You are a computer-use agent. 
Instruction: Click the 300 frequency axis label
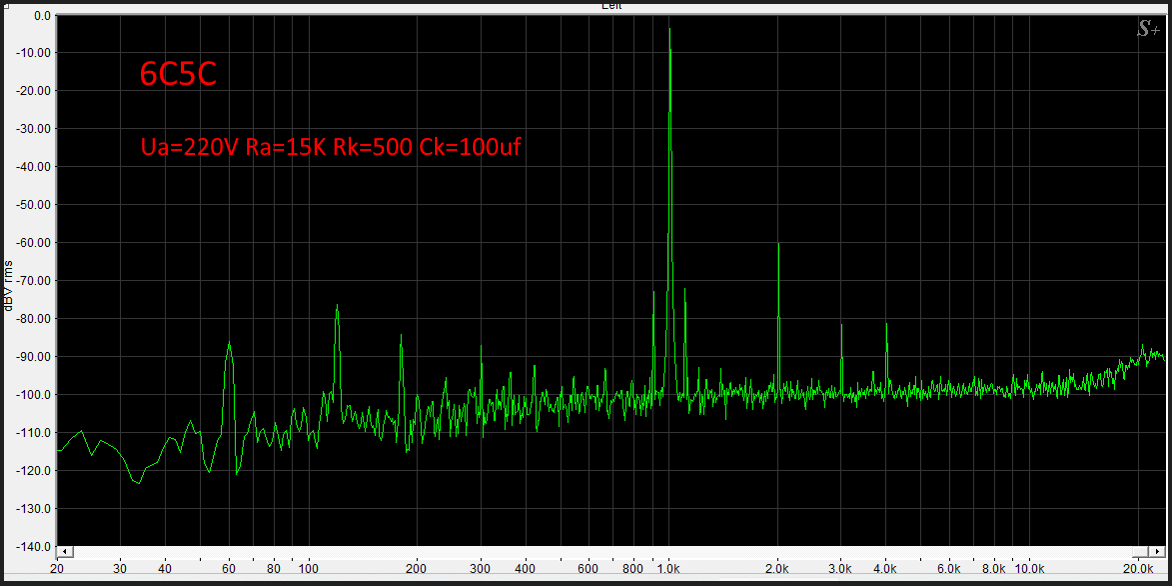pyautogui.click(x=481, y=568)
